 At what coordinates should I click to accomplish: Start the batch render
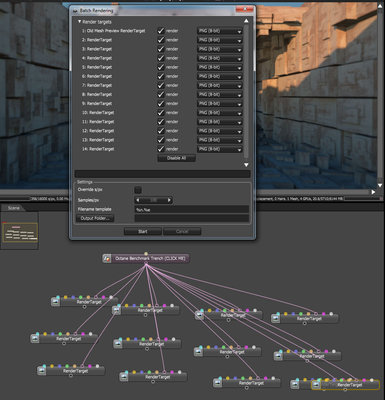(143, 231)
